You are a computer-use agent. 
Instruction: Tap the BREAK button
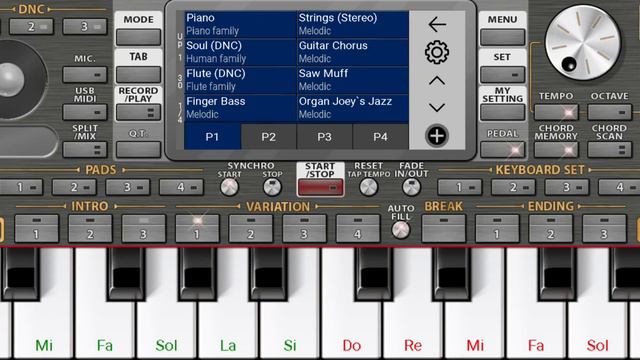[x=443, y=229]
